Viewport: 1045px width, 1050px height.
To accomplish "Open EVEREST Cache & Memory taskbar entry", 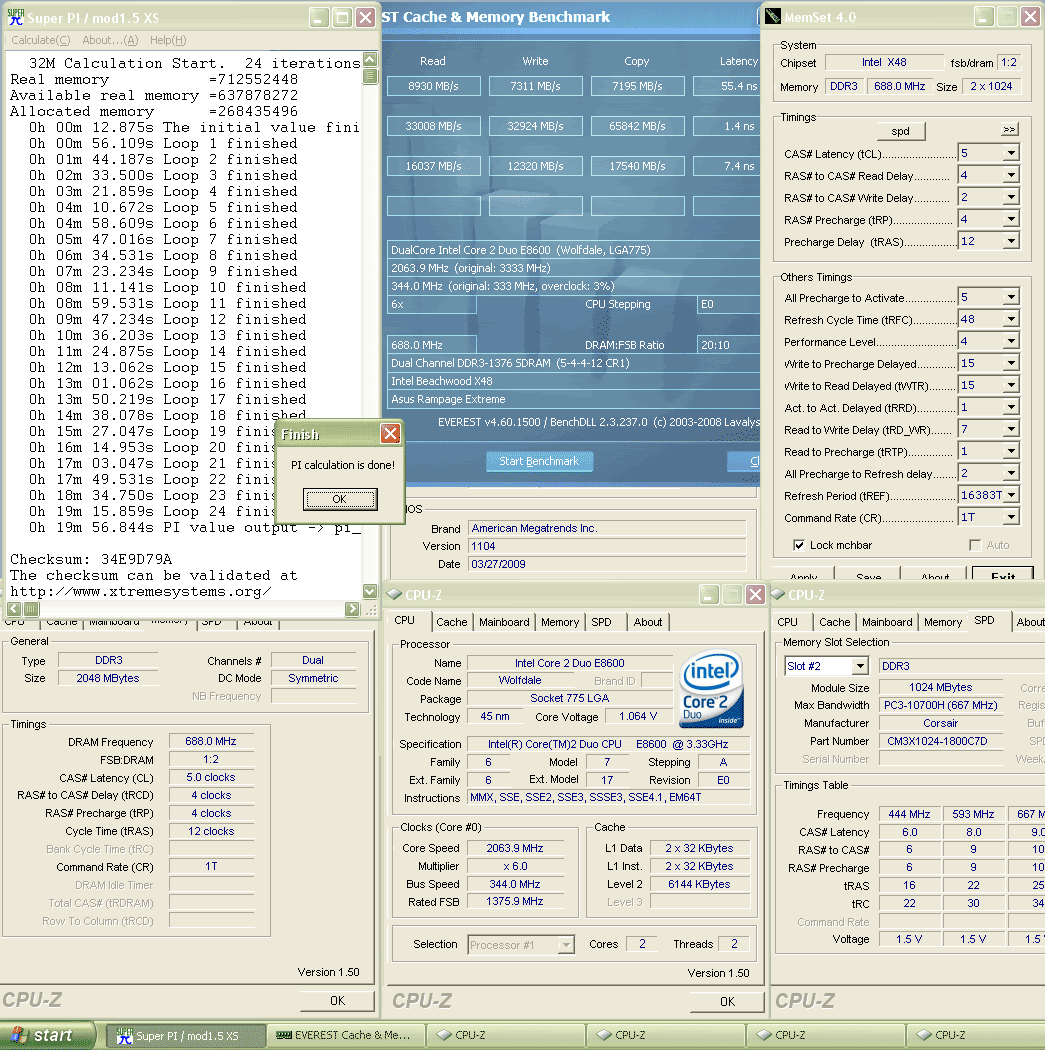I will [345, 1035].
